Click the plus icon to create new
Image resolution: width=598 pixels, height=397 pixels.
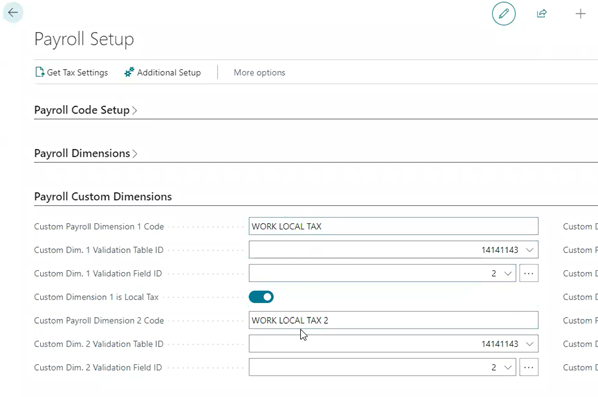point(580,14)
